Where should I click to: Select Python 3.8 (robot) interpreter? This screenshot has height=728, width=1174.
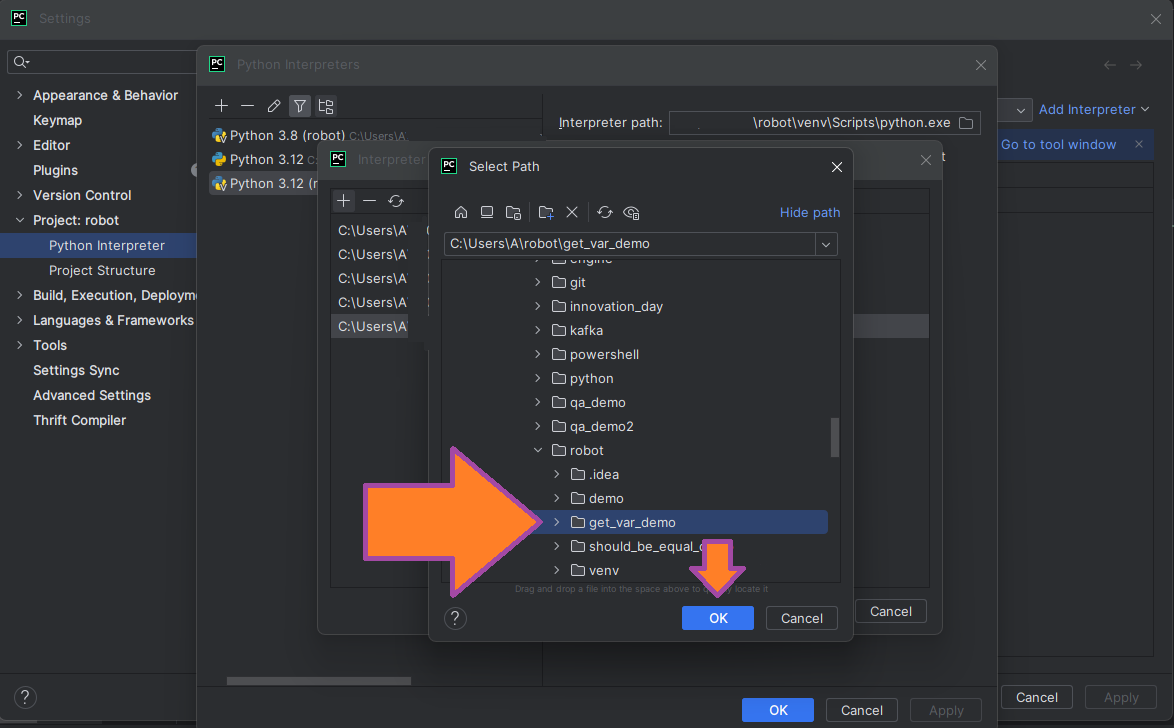coord(308,136)
